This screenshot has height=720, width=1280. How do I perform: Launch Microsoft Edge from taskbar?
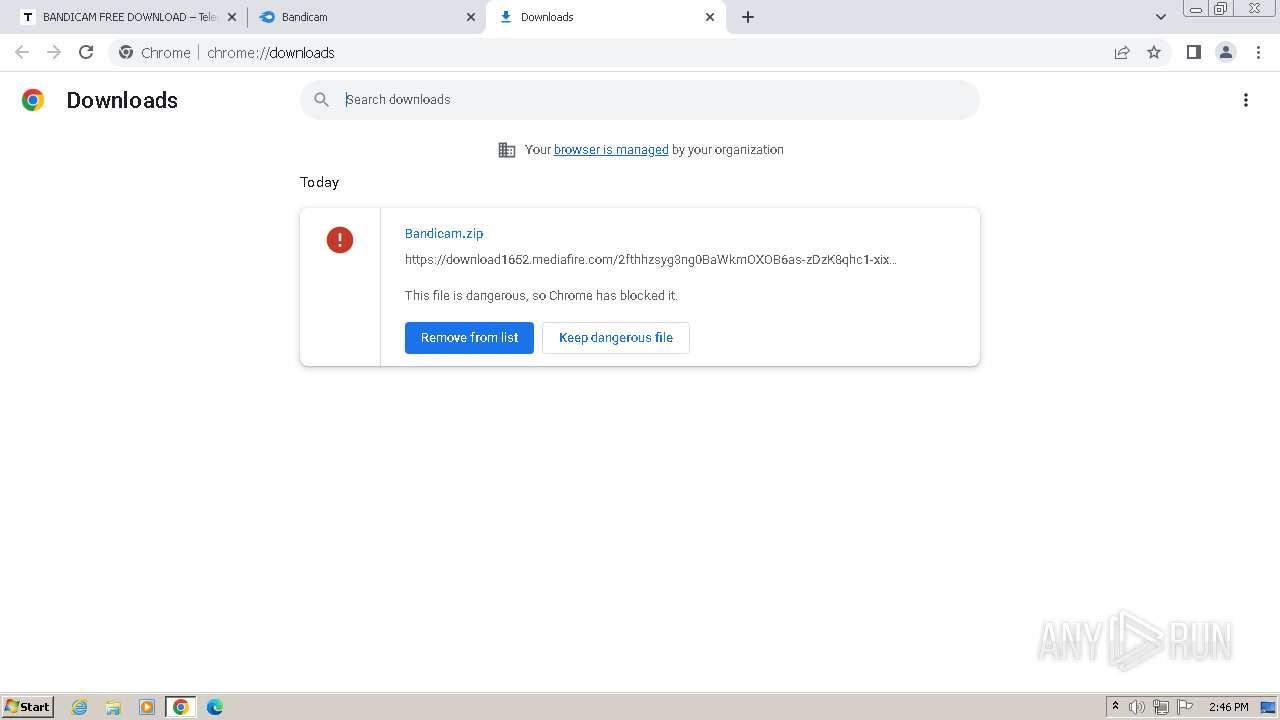click(215, 707)
